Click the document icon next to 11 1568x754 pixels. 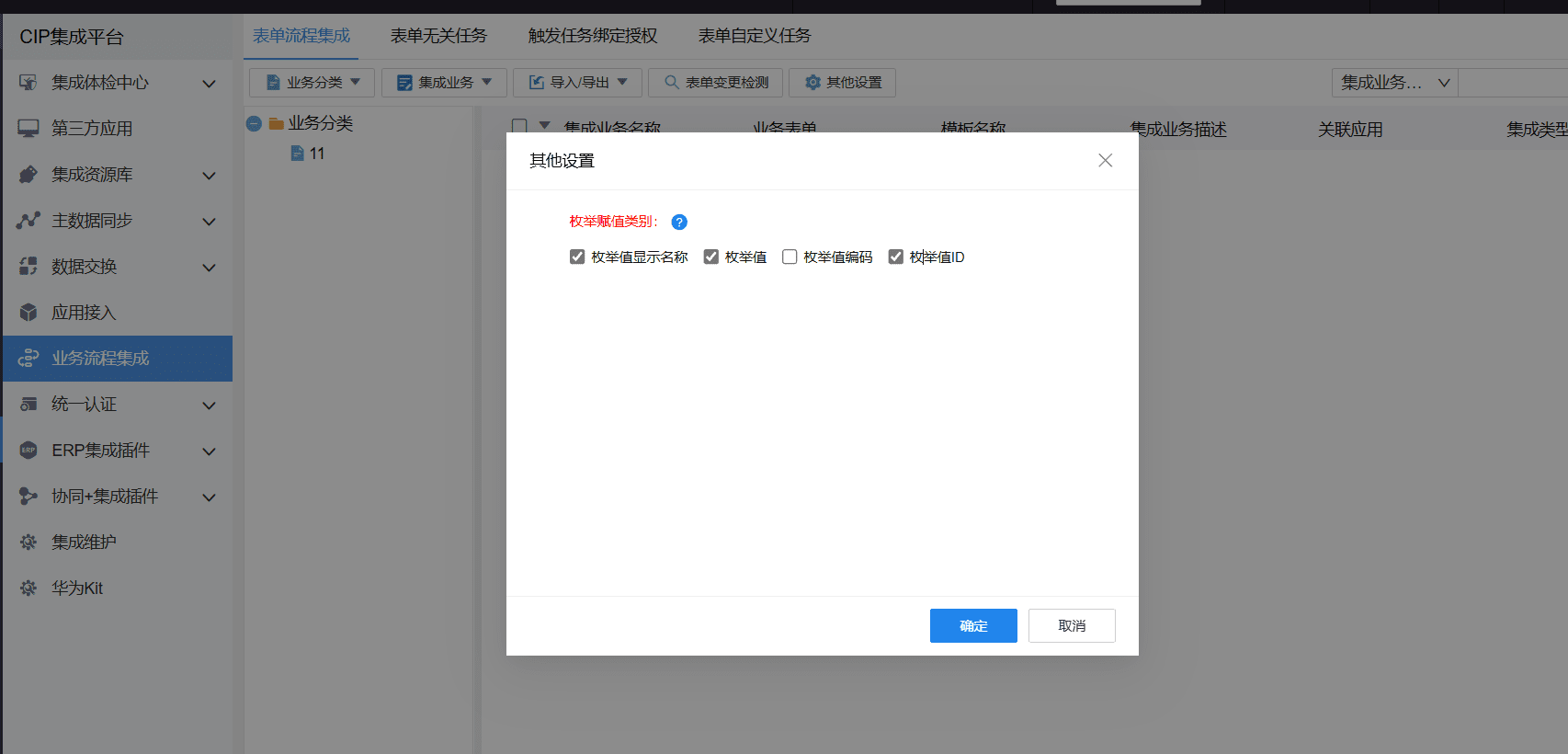pyautogui.click(x=297, y=154)
